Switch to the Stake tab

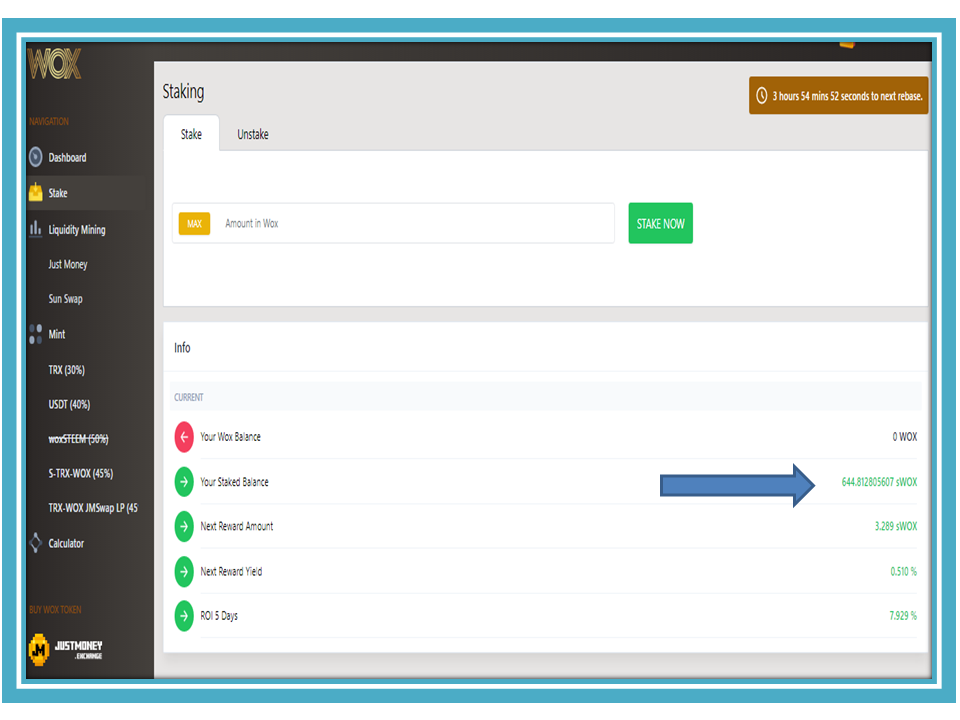coord(191,133)
